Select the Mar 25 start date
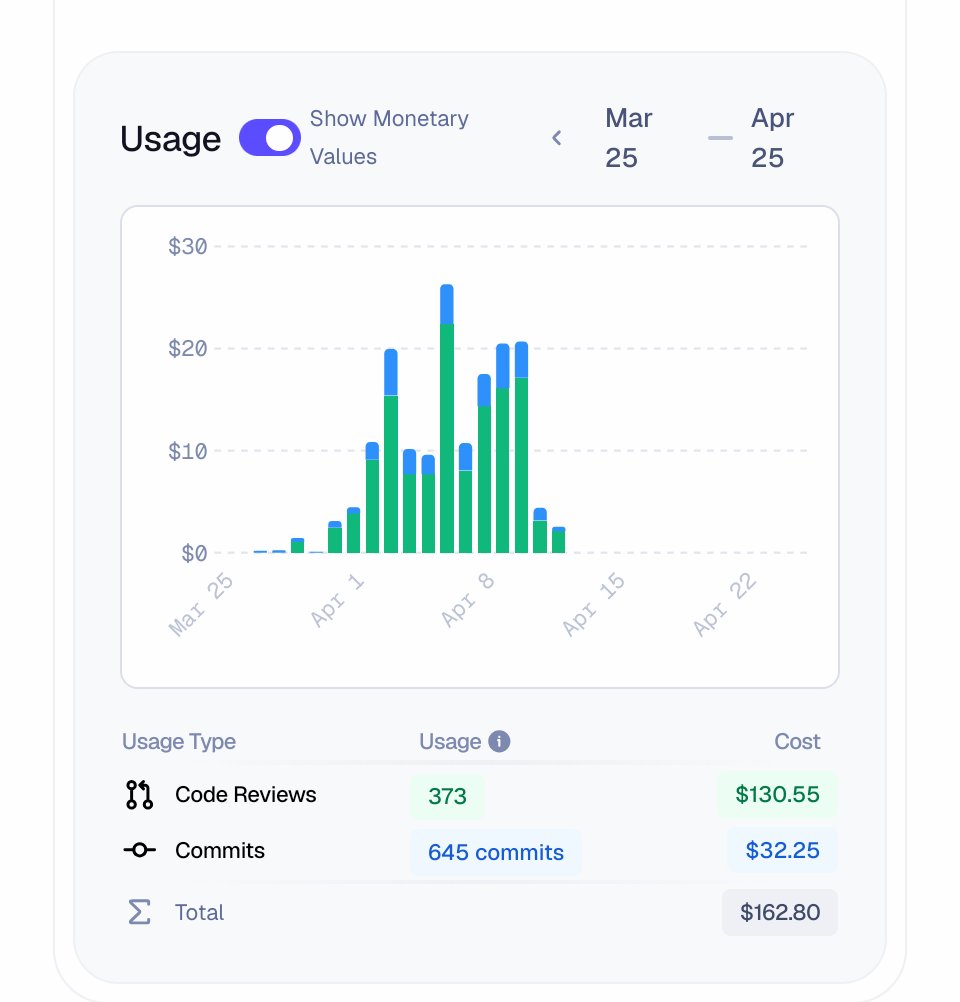 (x=628, y=138)
